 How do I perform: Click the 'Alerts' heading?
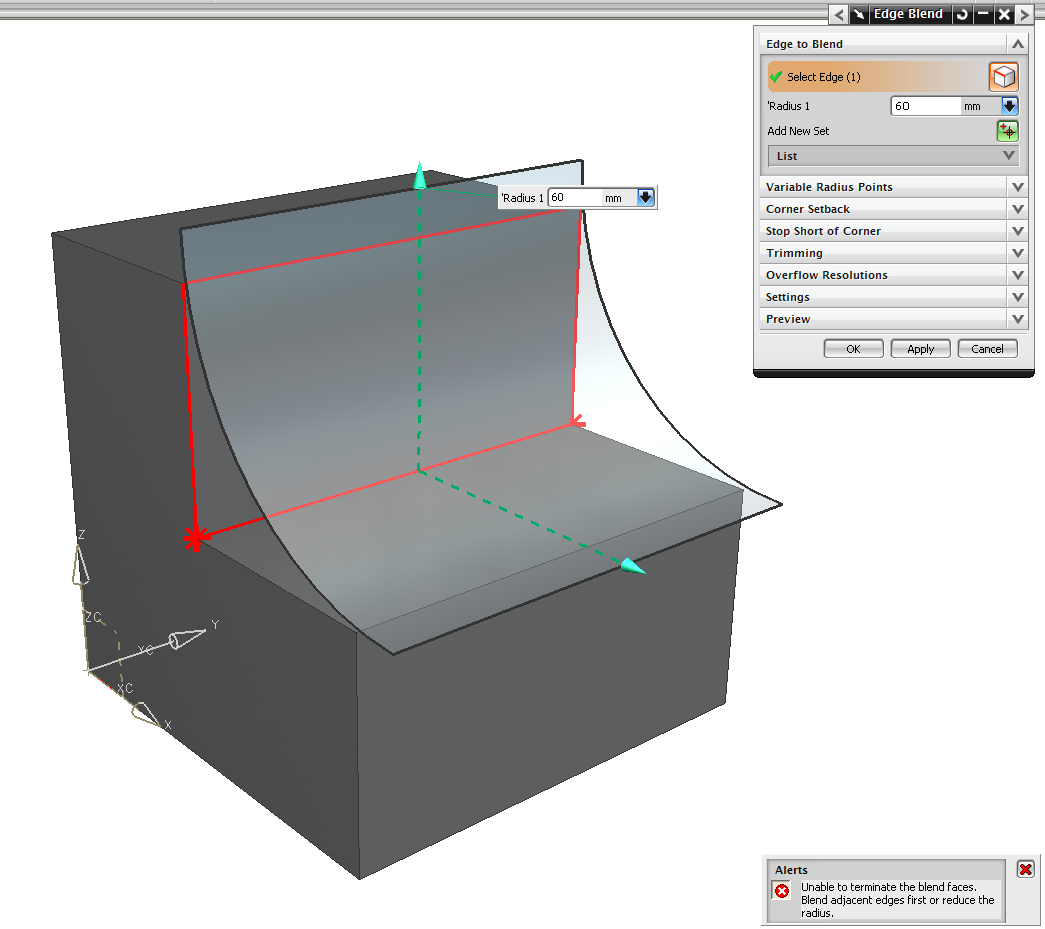(x=791, y=870)
